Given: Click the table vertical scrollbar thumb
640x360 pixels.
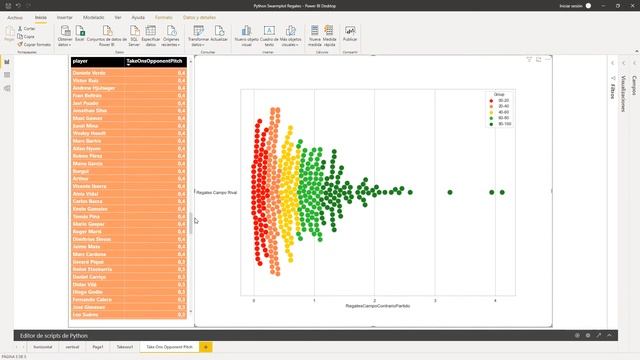Looking at the screenshot, I should point(191,223).
